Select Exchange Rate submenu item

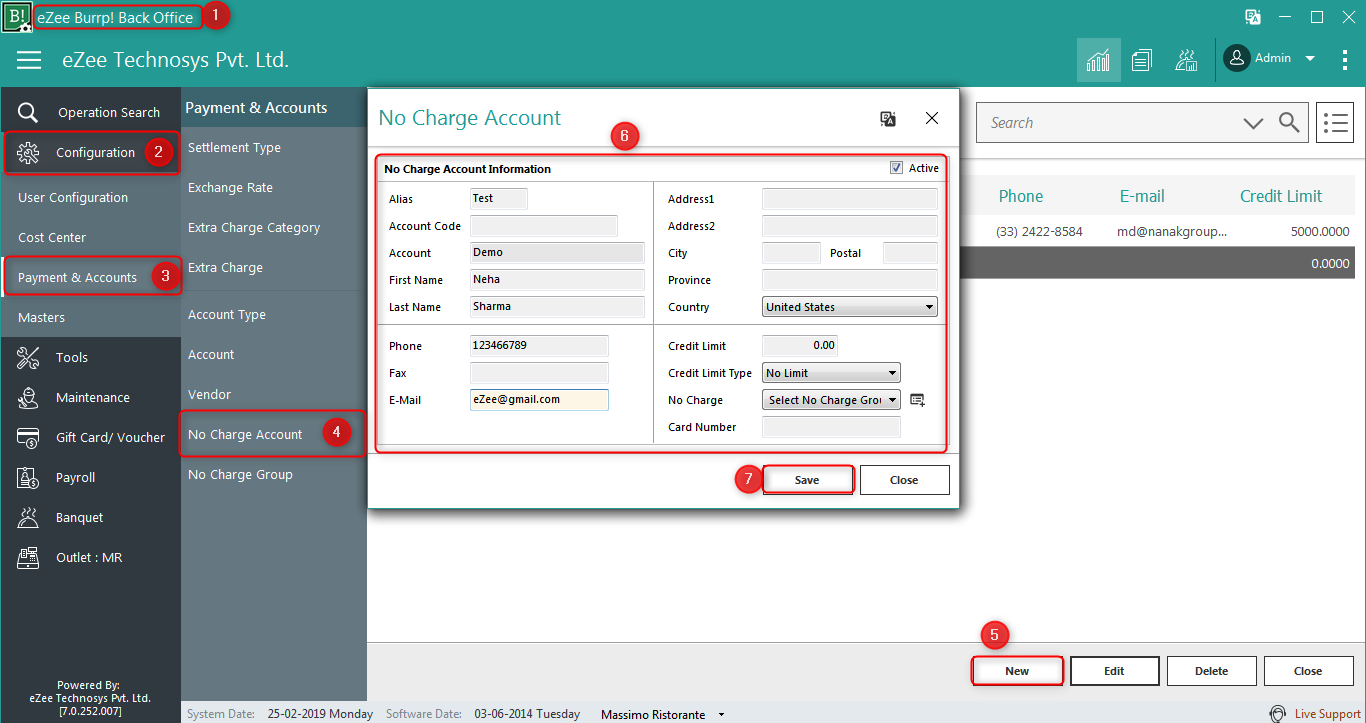230,187
